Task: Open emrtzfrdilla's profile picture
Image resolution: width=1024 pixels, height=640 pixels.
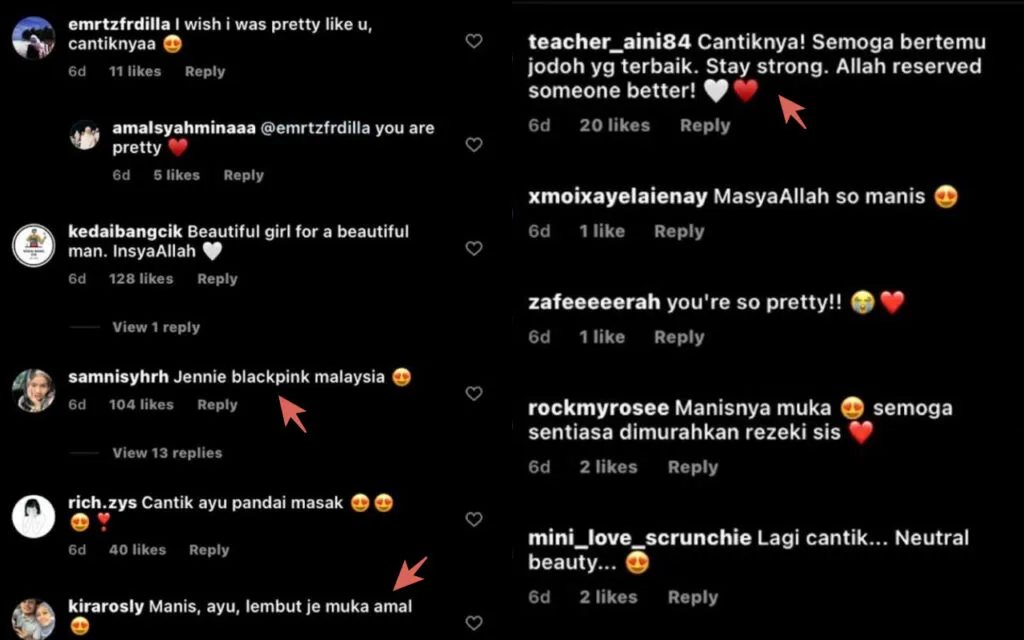Action: coord(33,38)
